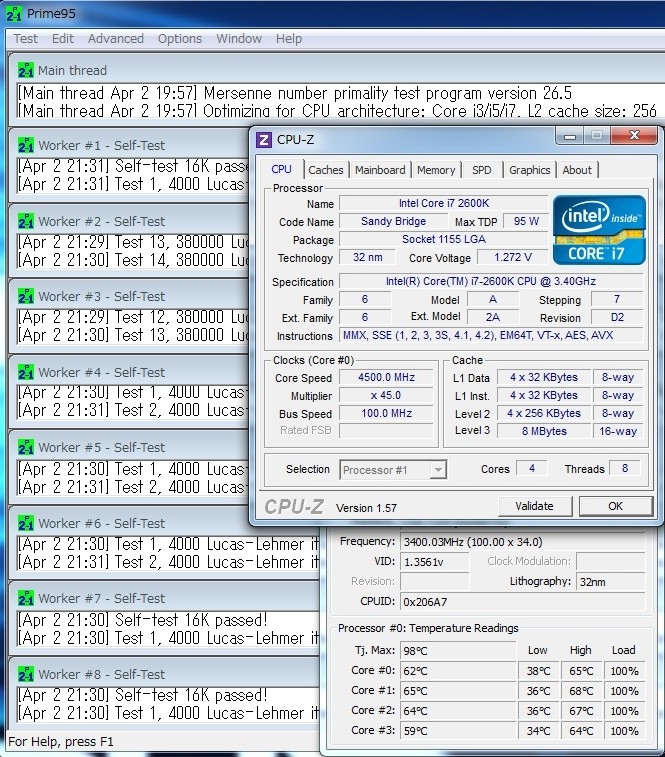Click the Worker #6 Self-Test icon
665x757 pixels.
click(x=26, y=523)
